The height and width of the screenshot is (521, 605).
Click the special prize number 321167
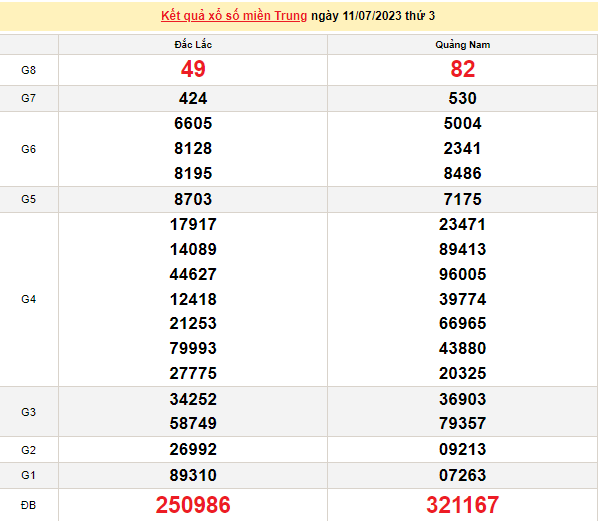(462, 505)
